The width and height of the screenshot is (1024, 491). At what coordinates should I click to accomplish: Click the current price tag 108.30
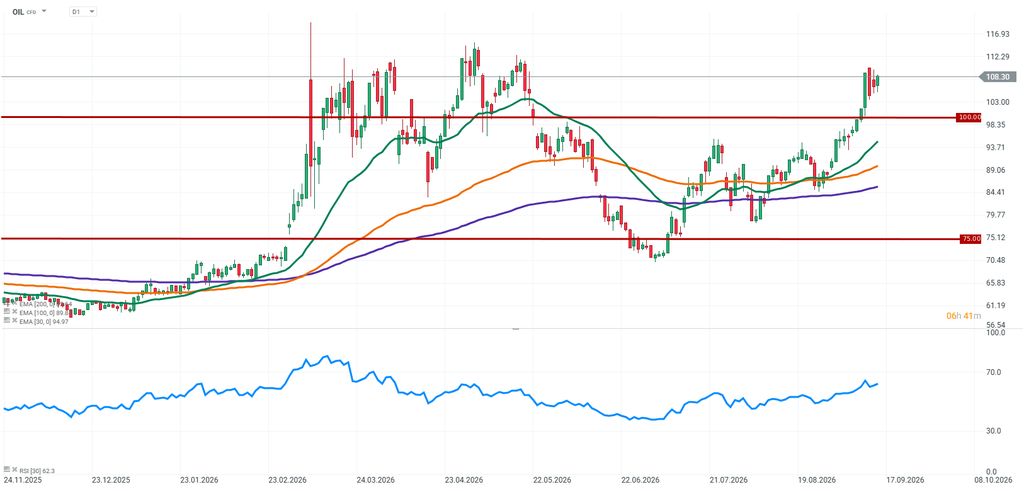997,77
